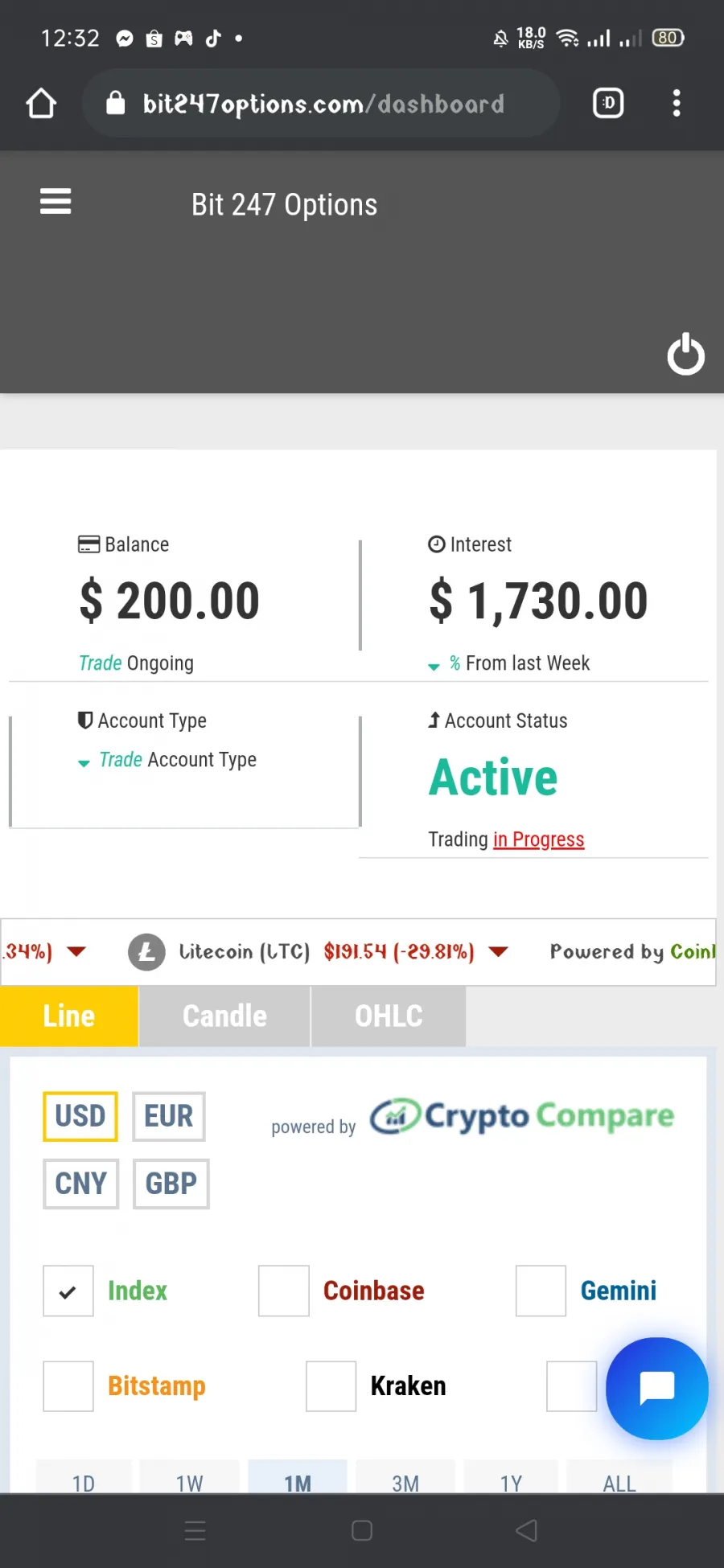
Task: Expand the Trade Account Type caret
Action: [x=84, y=763]
